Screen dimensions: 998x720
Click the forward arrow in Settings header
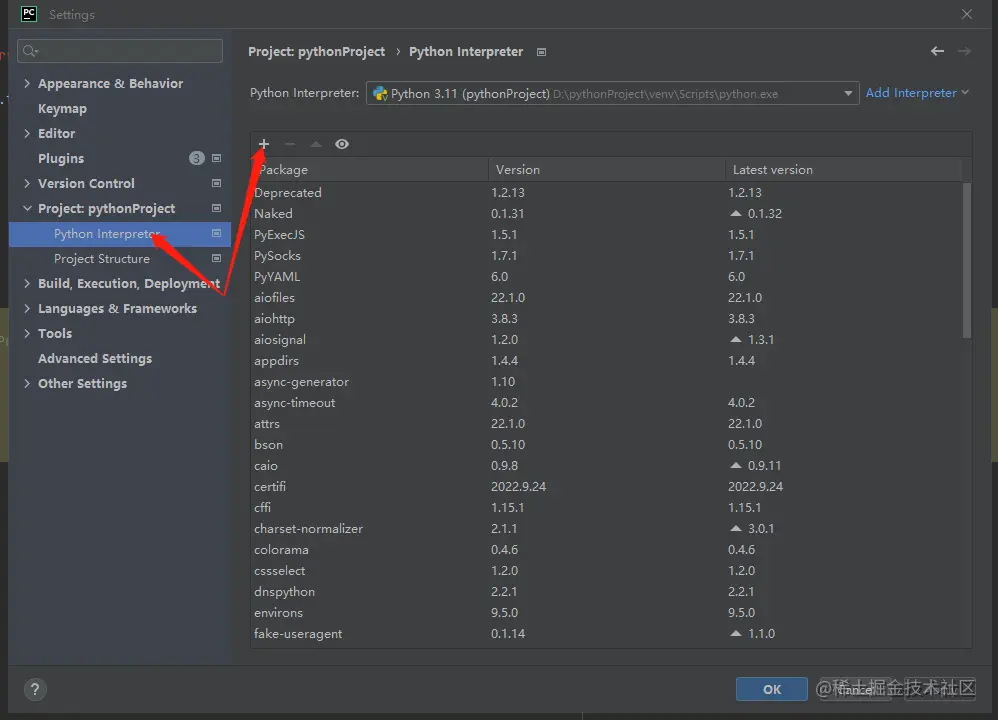click(x=964, y=51)
